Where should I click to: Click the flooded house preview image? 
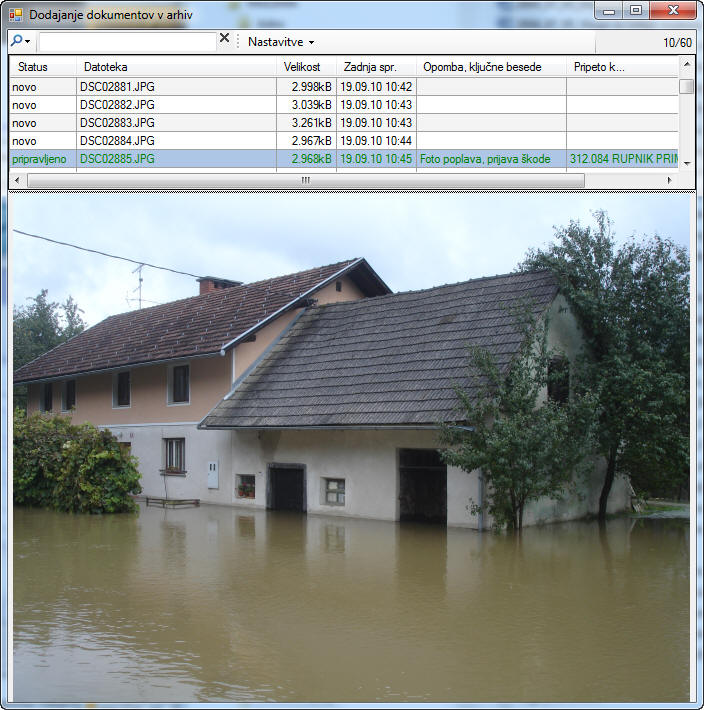pyautogui.click(x=351, y=448)
